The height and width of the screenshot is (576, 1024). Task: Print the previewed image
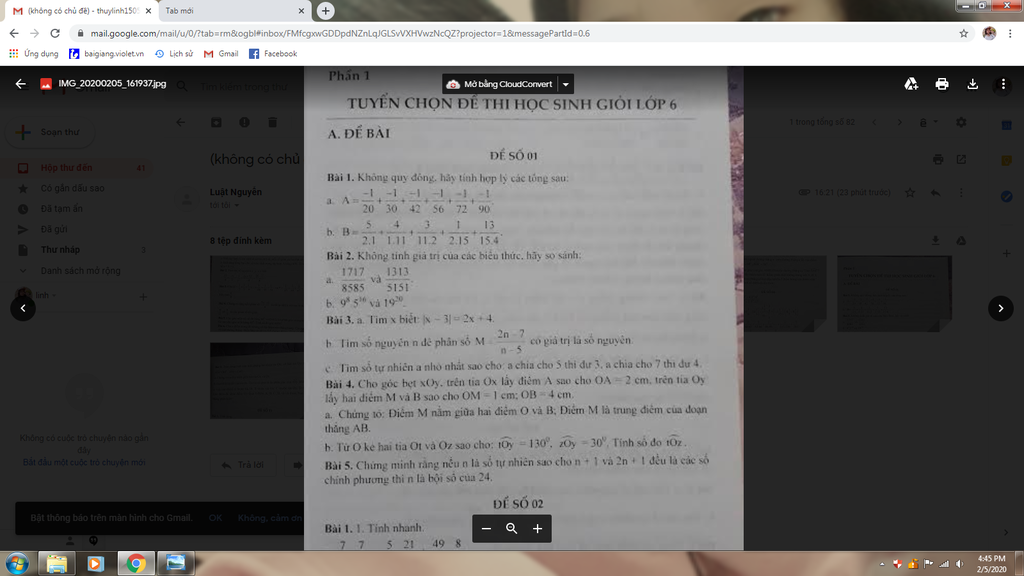click(942, 84)
